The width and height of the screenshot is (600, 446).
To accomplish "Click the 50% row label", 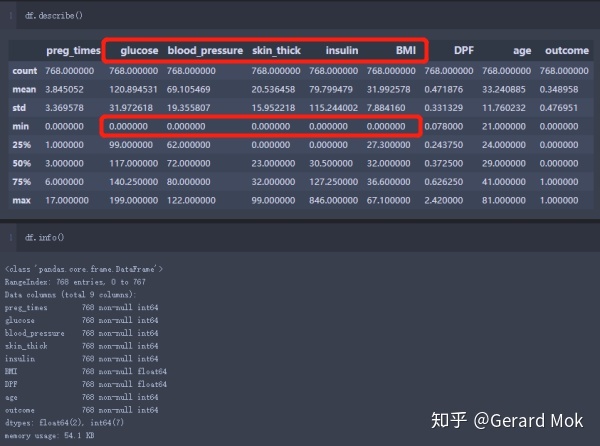I will tap(21, 163).
